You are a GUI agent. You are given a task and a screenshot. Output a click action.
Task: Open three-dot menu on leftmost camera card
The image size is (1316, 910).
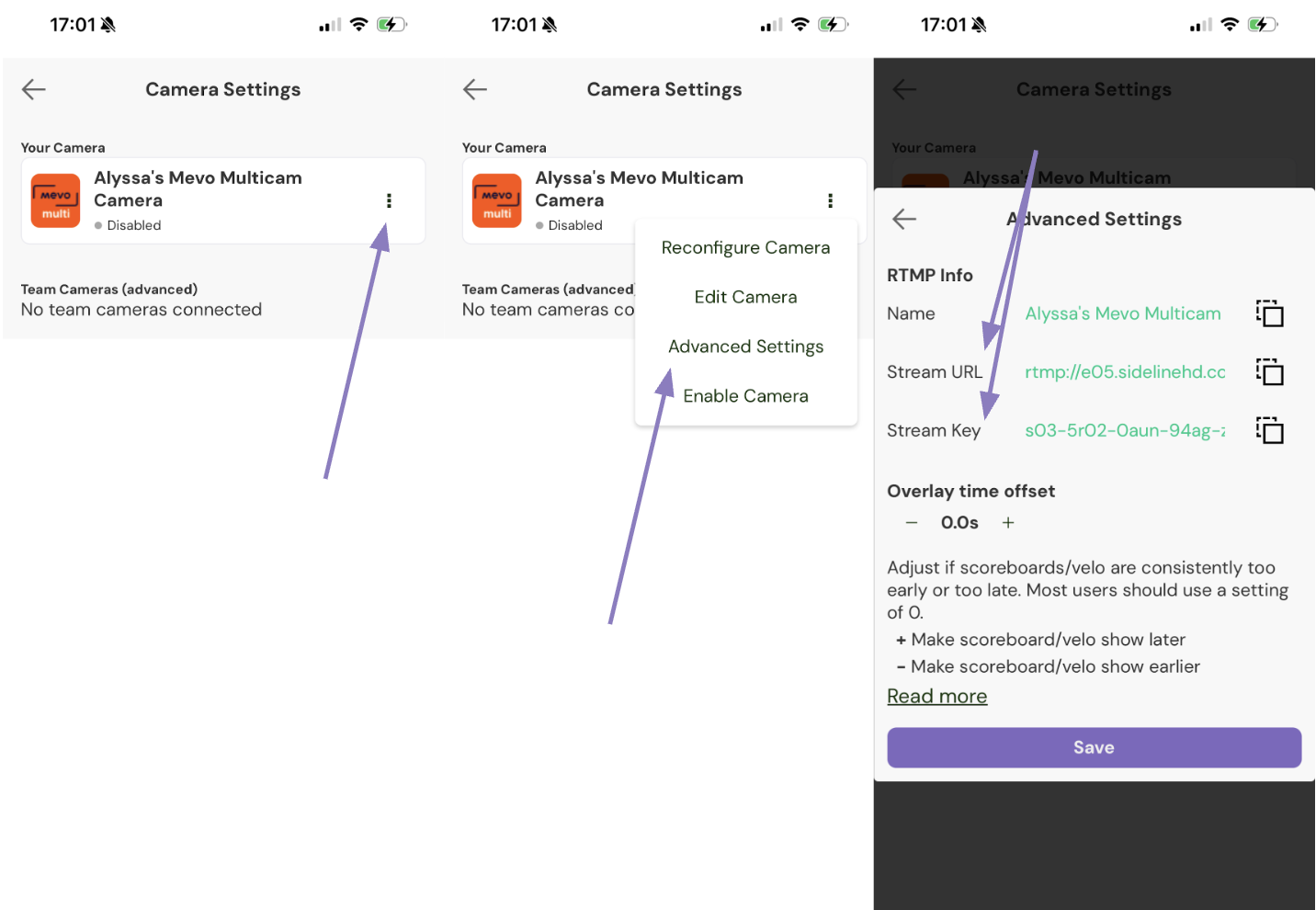[389, 200]
